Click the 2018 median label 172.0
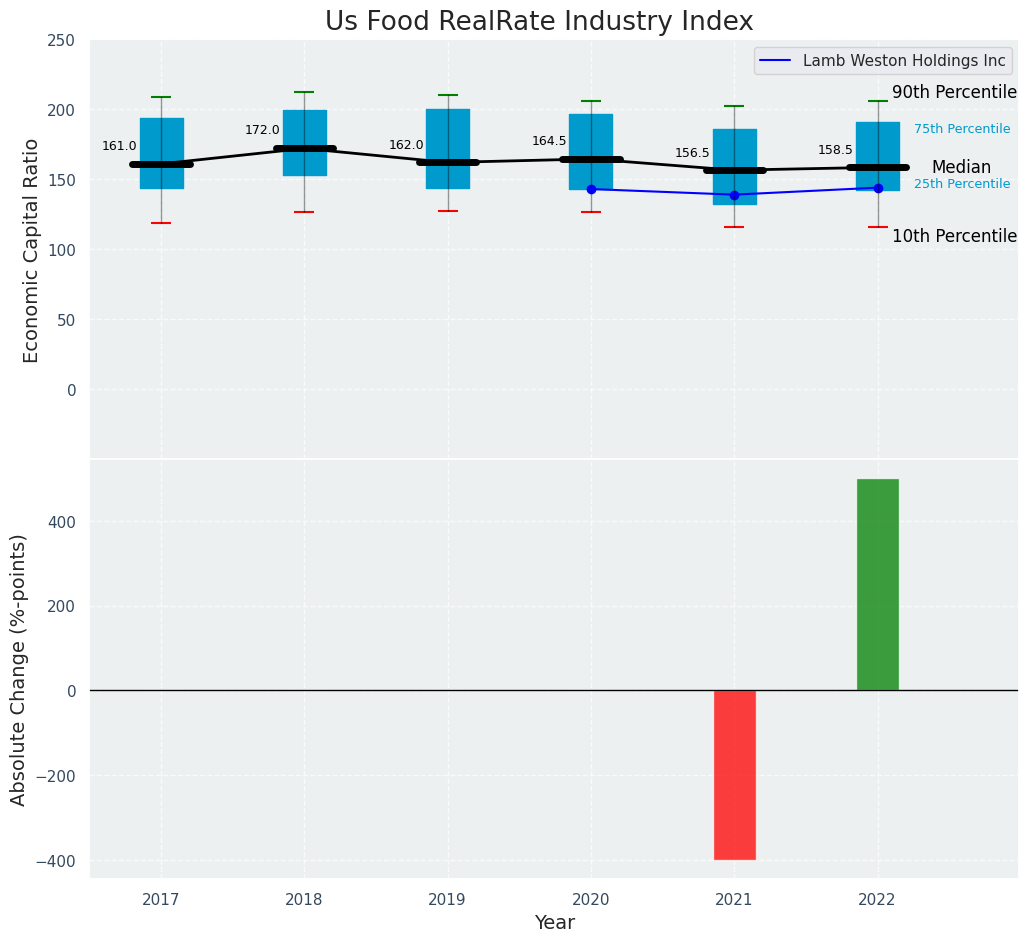This screenshot has width=1029, height=942. coord(262,130)
